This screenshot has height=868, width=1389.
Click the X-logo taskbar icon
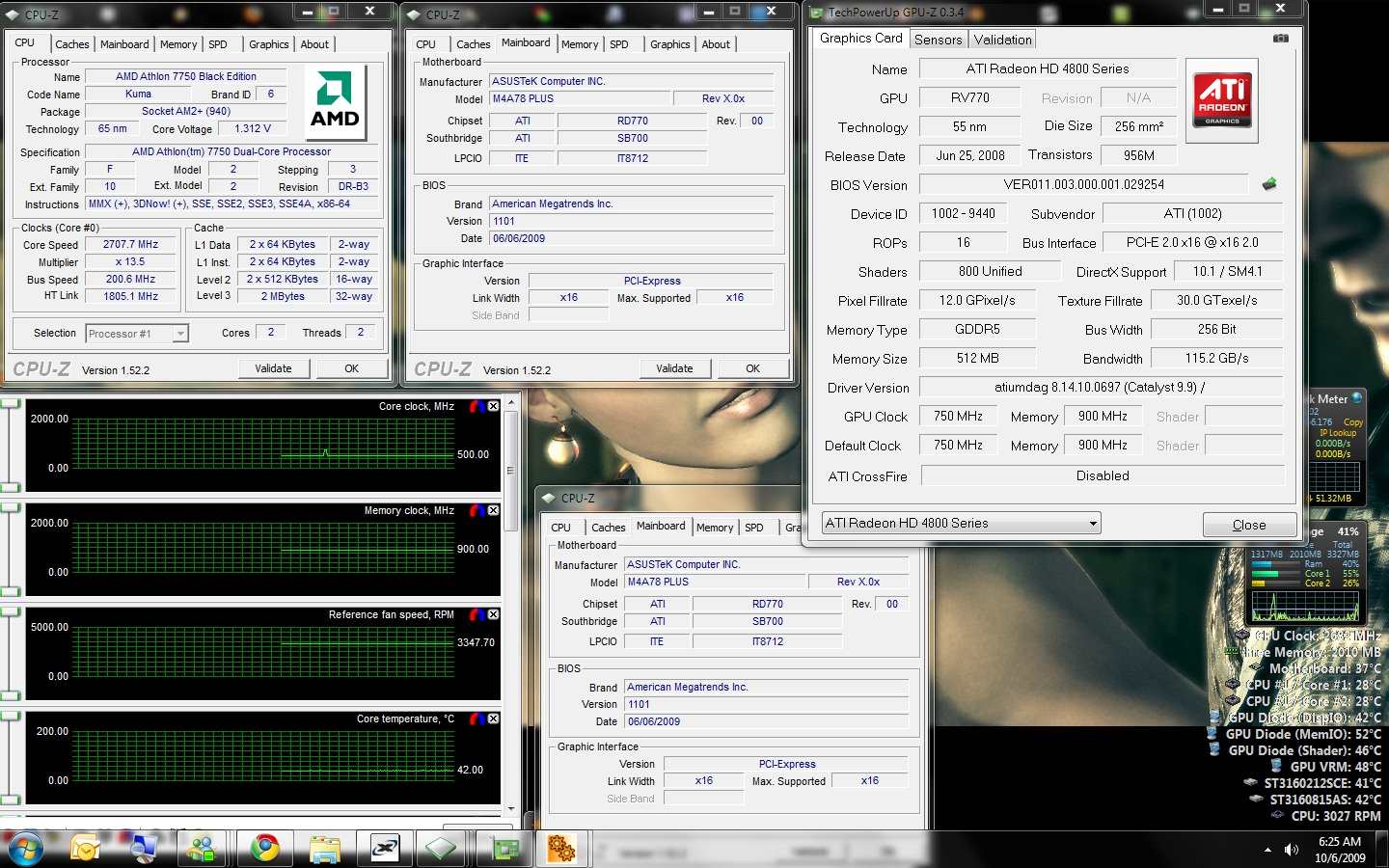pyautogui.click(x=385, y=849)
